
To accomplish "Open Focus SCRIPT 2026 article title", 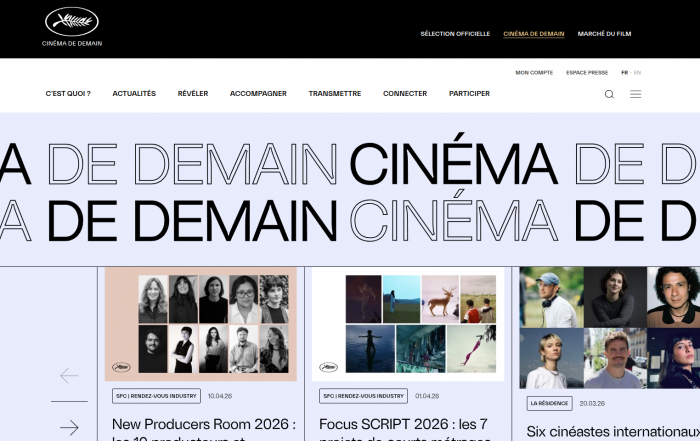I will click(404, 430).
